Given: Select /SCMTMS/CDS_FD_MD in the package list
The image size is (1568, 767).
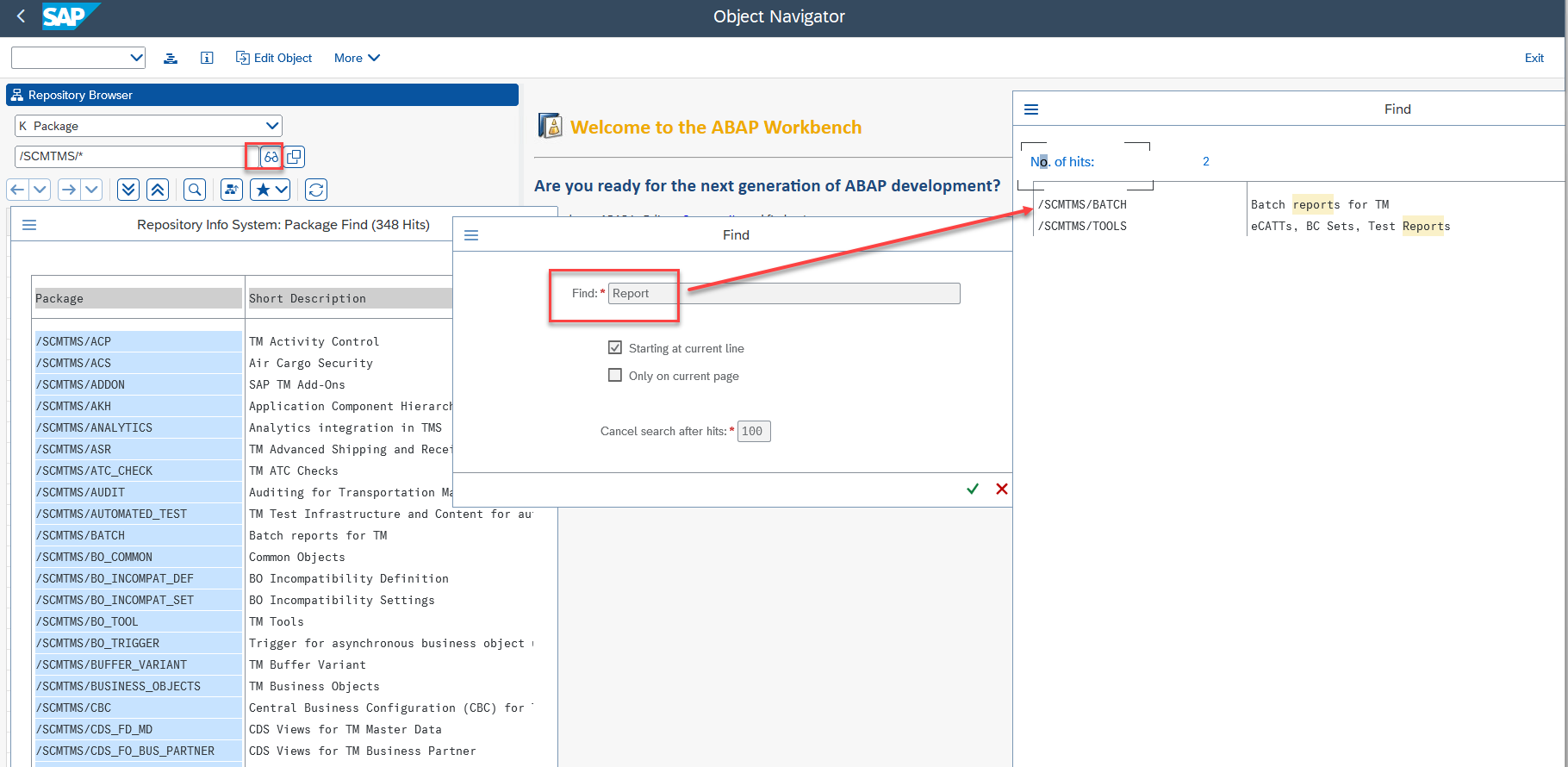Looking at the screenshot, I should pos(138,729).
